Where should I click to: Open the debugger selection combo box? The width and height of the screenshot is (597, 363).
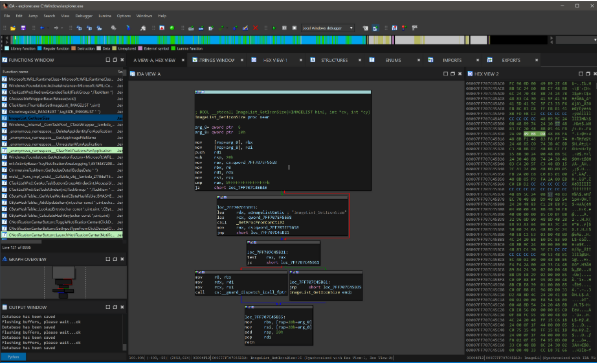328,28
